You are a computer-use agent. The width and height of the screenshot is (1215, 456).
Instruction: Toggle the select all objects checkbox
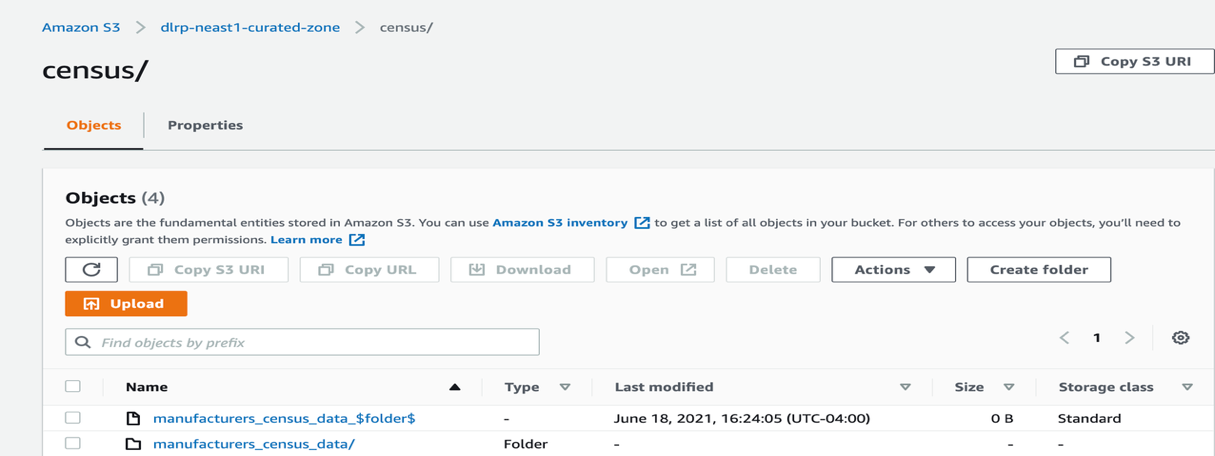(73, 386)
